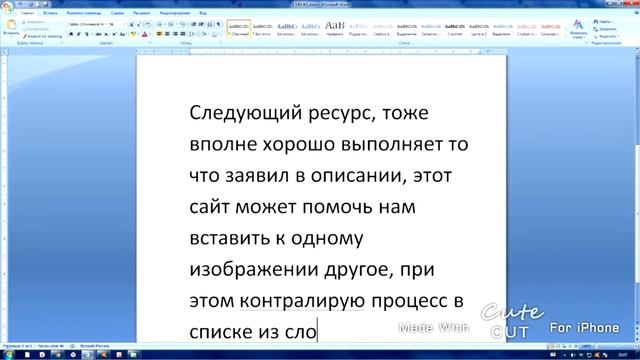Open the round Office button menu
The width and height of the screenshot is (640, 360).
click(x=7, y=7)
